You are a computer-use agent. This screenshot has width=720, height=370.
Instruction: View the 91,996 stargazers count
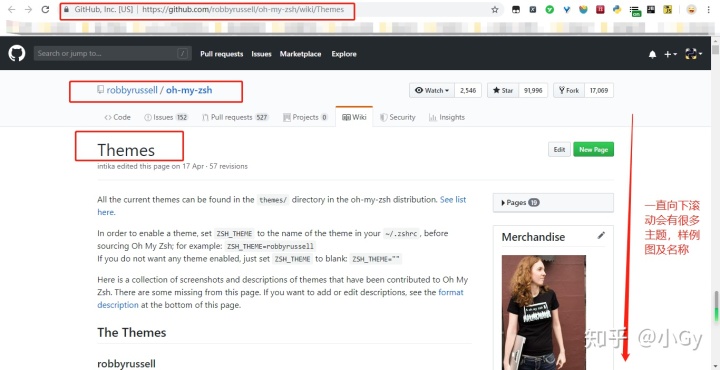(533, 90)
